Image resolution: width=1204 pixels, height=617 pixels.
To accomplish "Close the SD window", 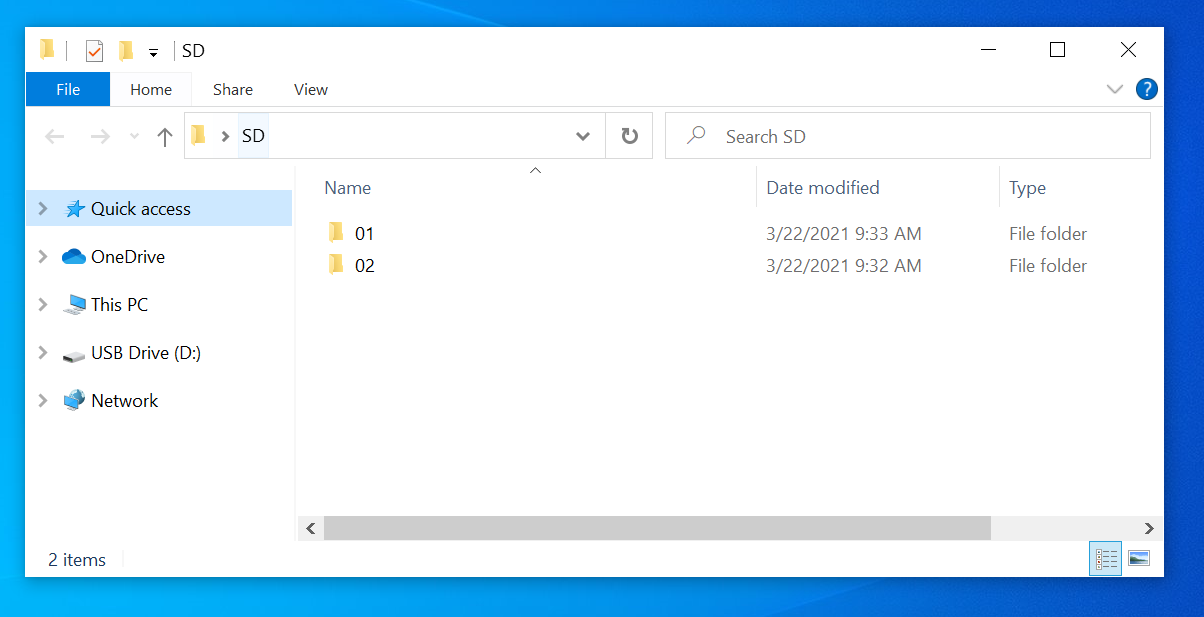I will click(x=1128, y=50).
